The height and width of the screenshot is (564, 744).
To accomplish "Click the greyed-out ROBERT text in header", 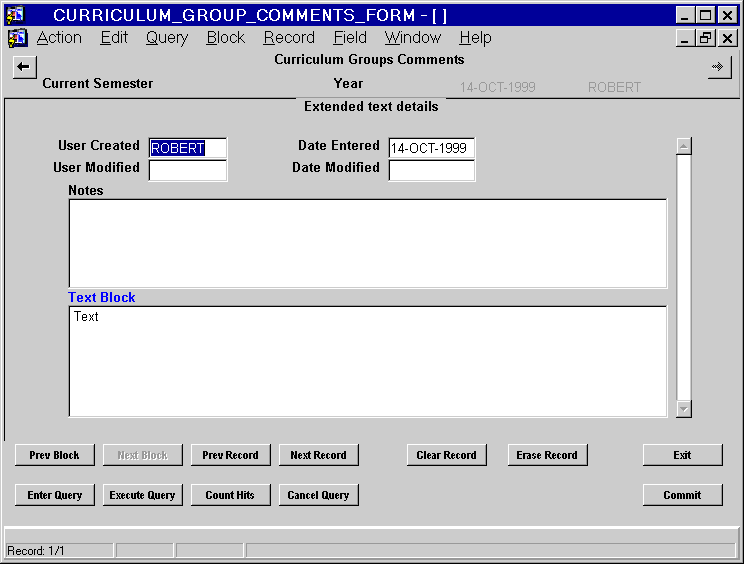I will pos(614,87).
